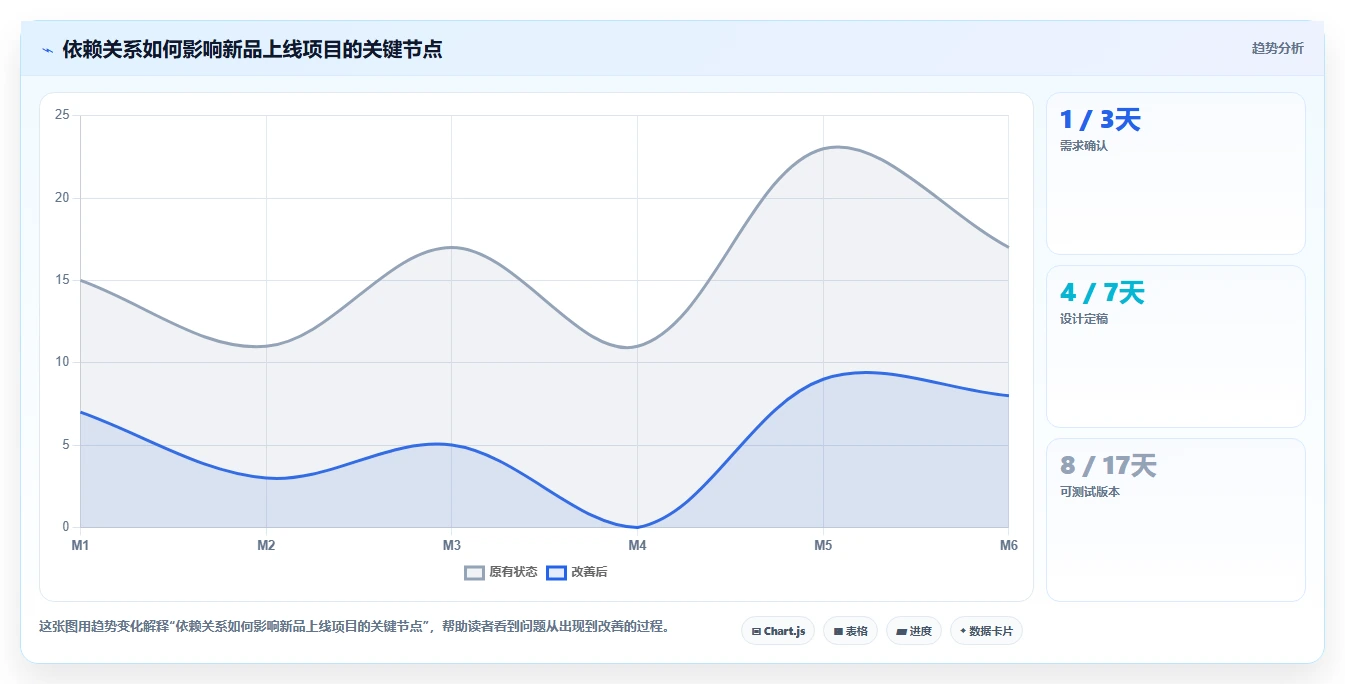Image resolution: width=1345 pixels, height=684 pixels.
Task: Click the 4 / 7天 value
Action: [x=1102, y=293]
